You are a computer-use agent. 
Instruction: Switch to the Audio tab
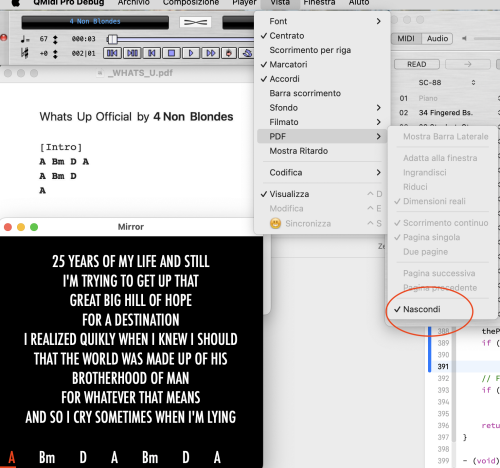point(437,39)
